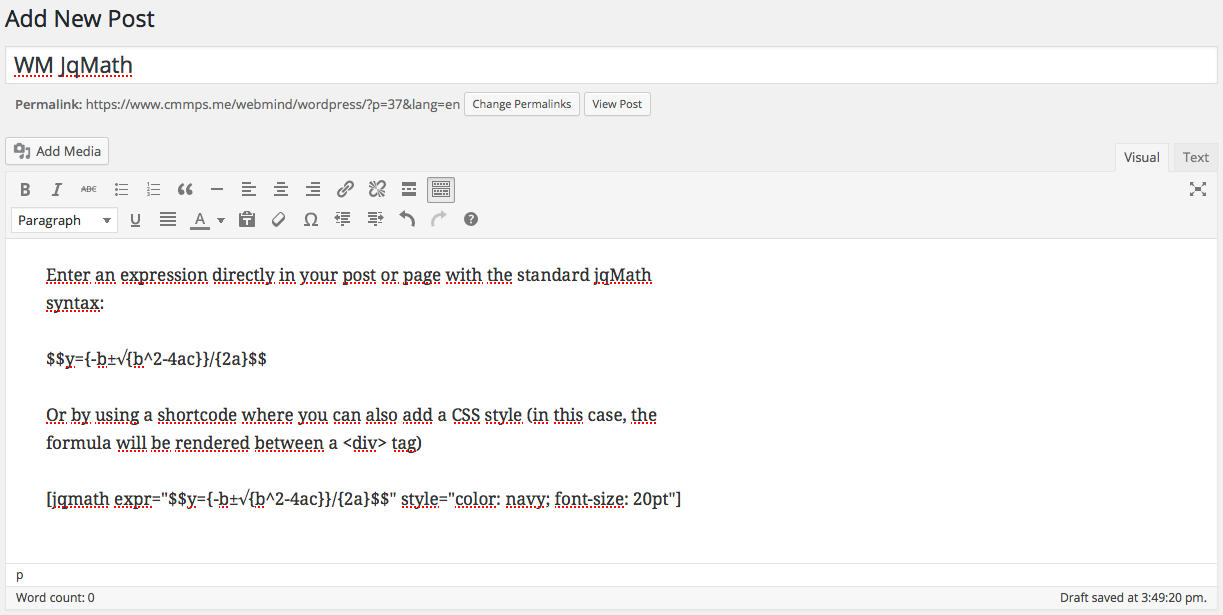The height and width of the screenshot is (615, 1223).
Task: Switch to the Visual editor tab
Action: click(x=1142, y=157)
